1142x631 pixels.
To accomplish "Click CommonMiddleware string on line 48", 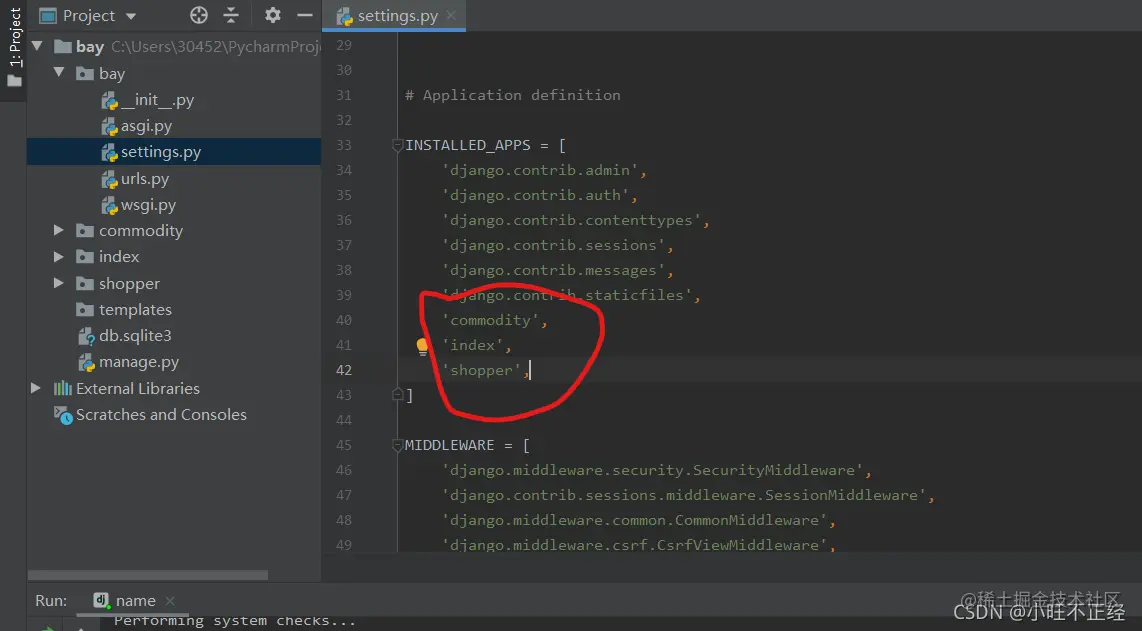I will coord(634,520).
